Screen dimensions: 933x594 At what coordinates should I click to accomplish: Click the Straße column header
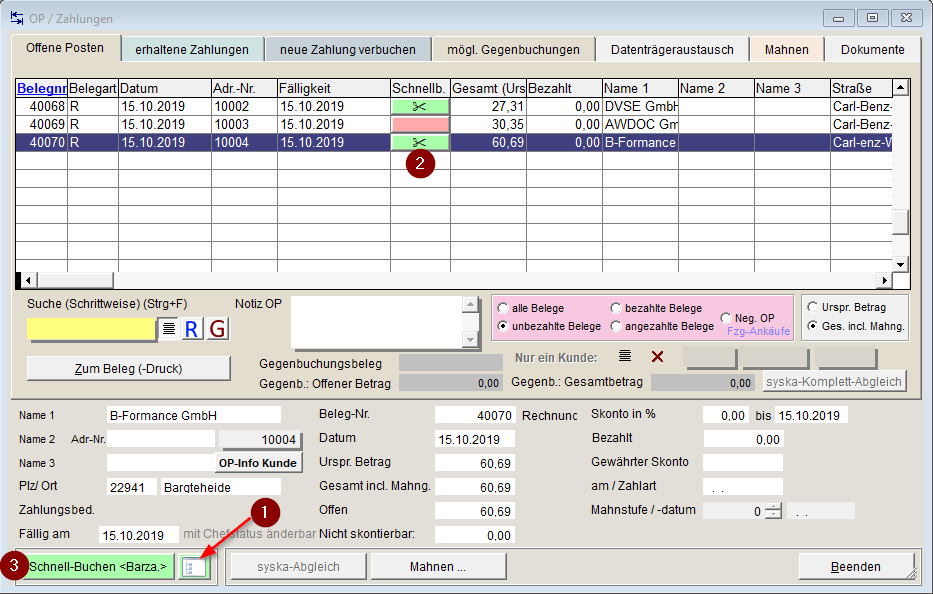tap(861, 89)
